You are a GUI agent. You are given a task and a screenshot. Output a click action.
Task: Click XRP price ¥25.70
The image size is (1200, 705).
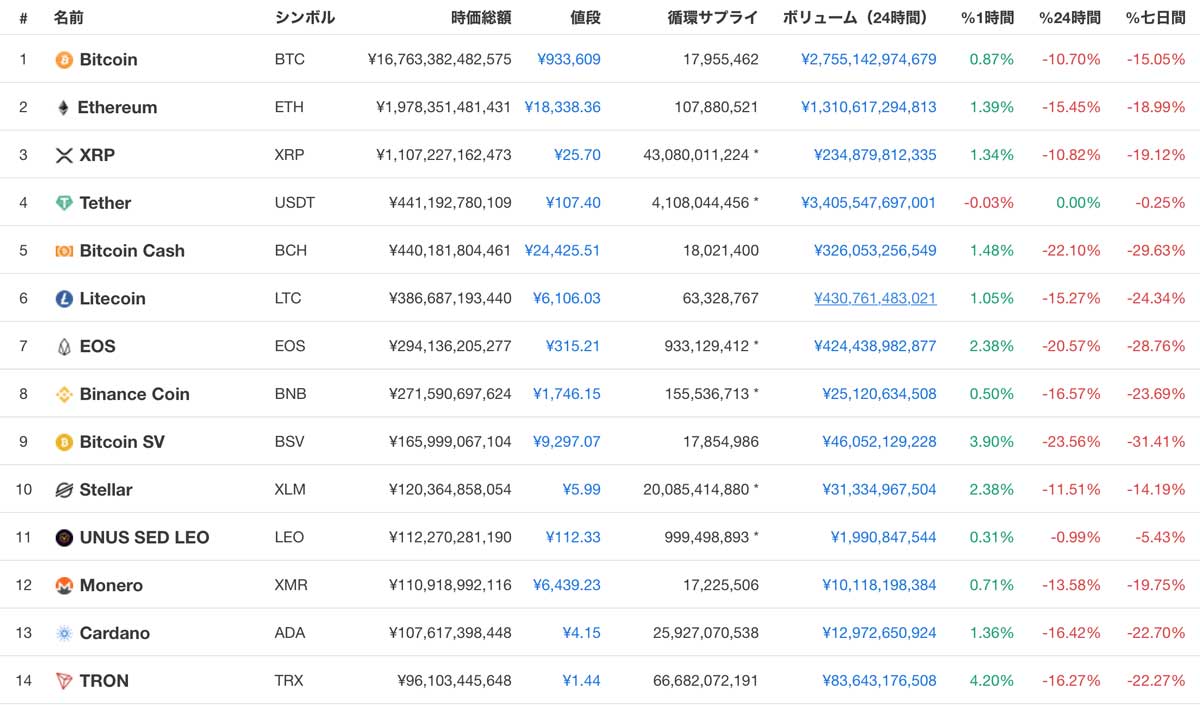[578, 155]
